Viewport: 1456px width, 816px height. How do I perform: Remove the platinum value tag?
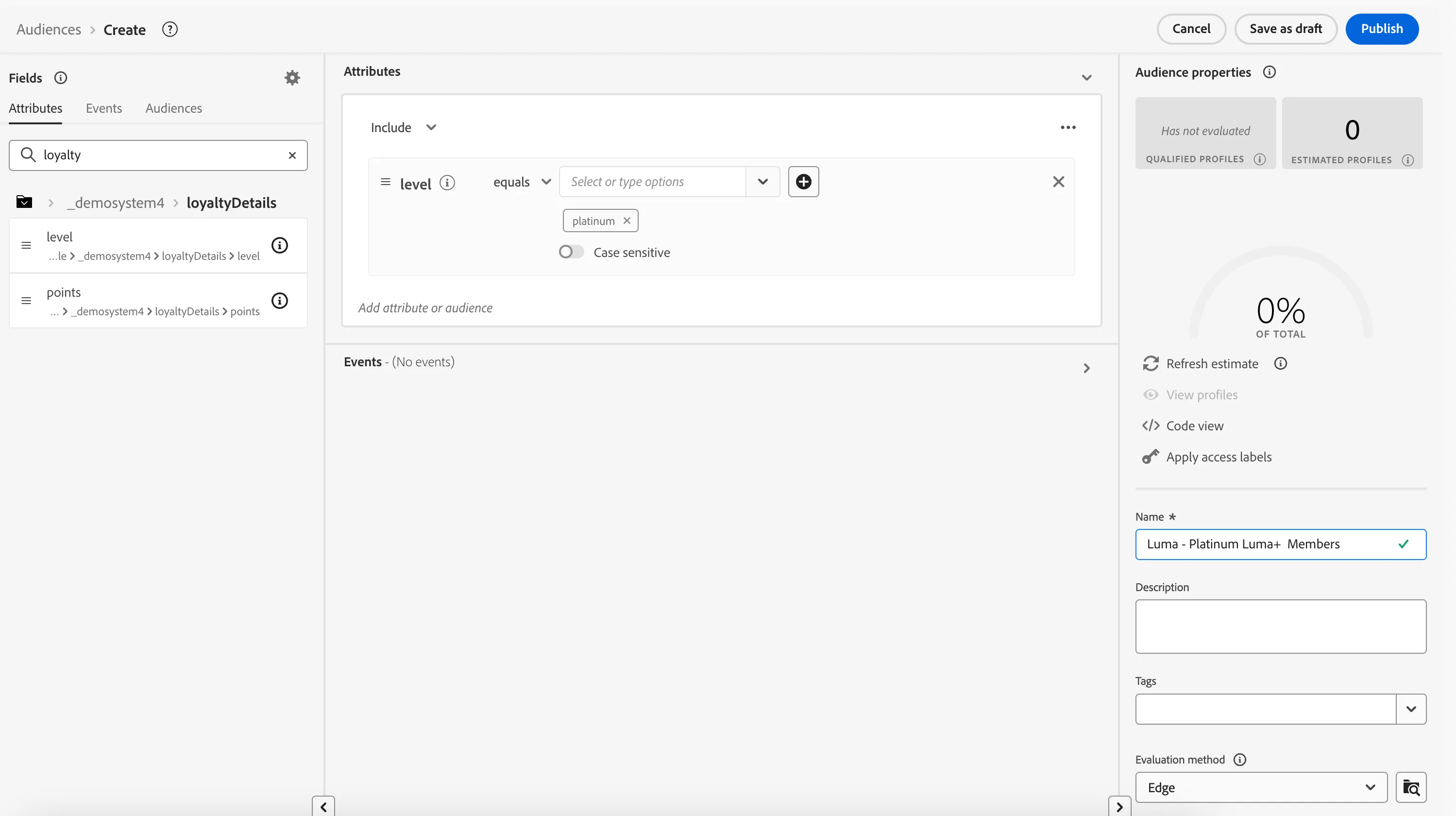point(627,221)
